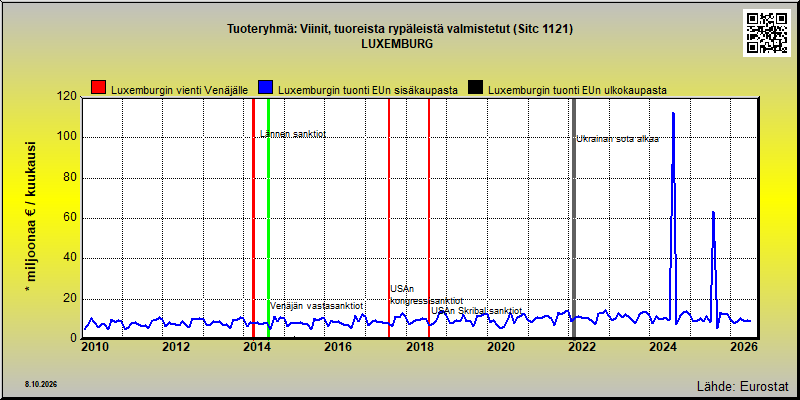Select the legend label Luxemburgin tuonti EUn sisäkaupasta
Image resolution: width=800 pixels, height=400 pixels.
pos(367,90)
